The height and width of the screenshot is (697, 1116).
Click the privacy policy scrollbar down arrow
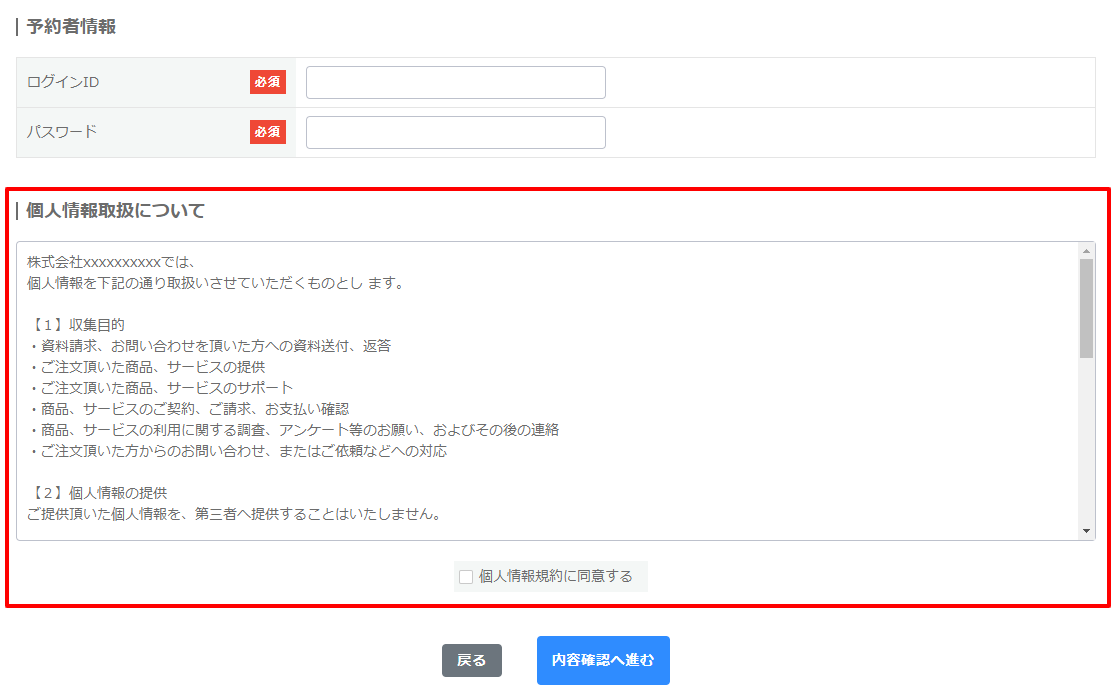click(x=1086, y=531)
